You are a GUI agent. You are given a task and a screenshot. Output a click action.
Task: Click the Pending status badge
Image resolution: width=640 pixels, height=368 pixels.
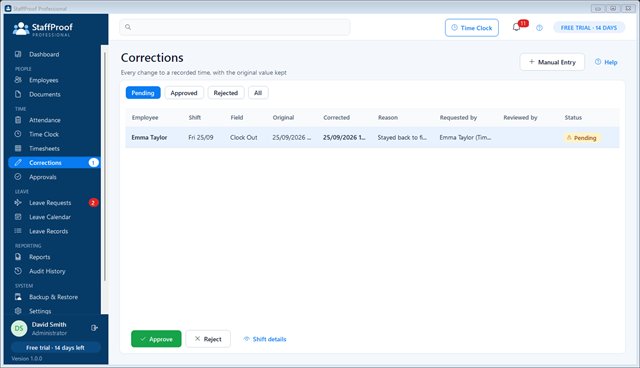(582, 138)
